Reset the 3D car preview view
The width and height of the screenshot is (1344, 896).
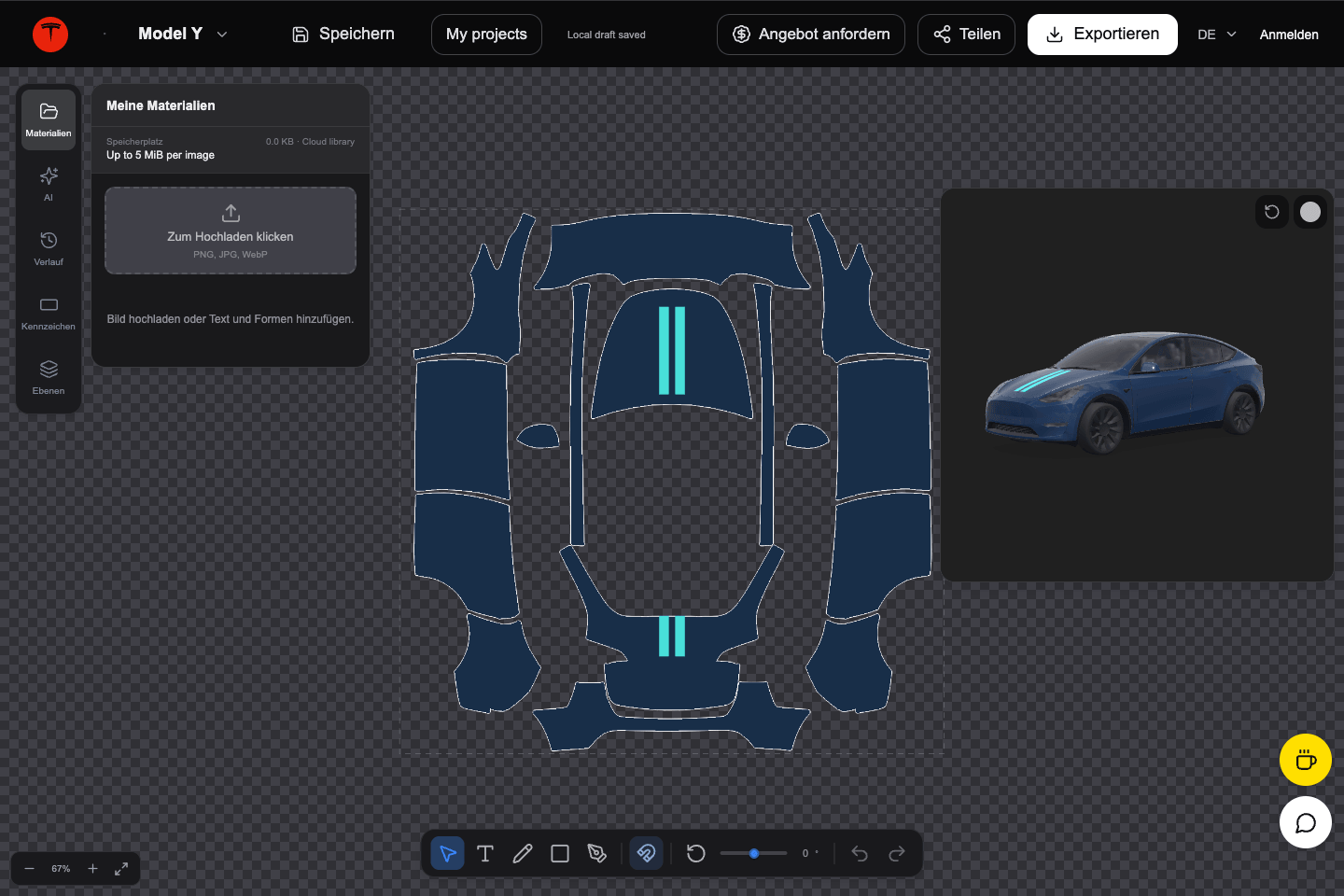(x=1272, y=212)
